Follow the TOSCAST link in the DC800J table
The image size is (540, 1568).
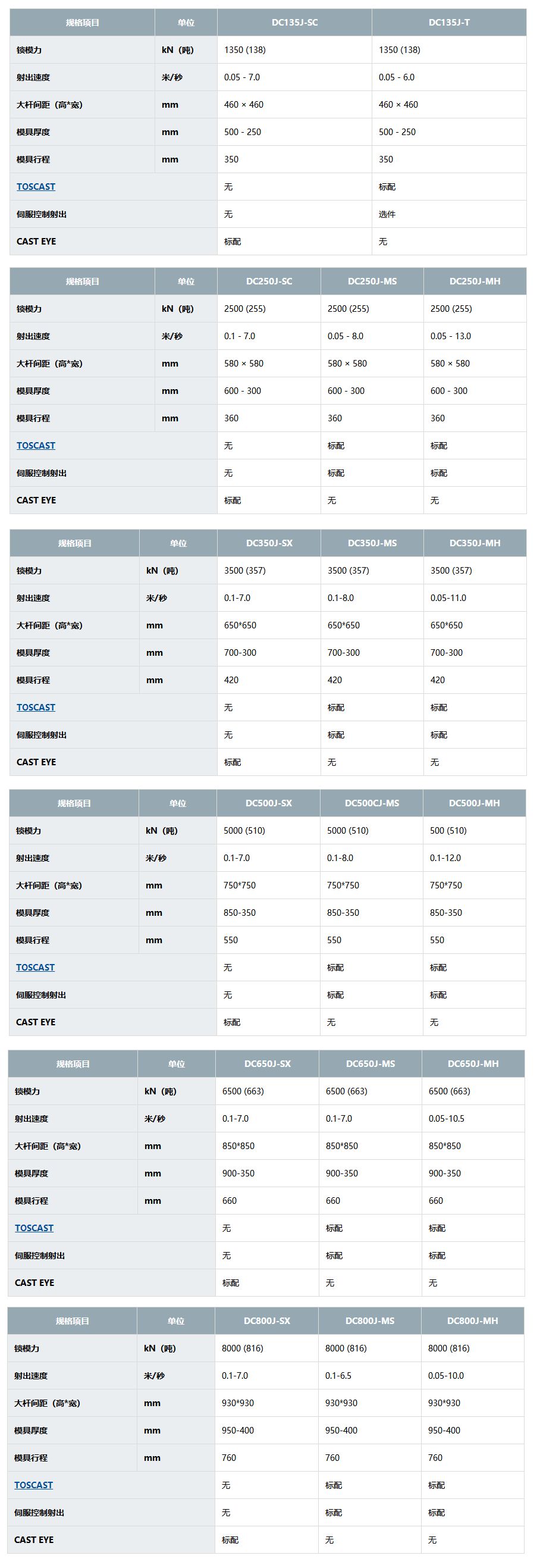(33, 1485)
